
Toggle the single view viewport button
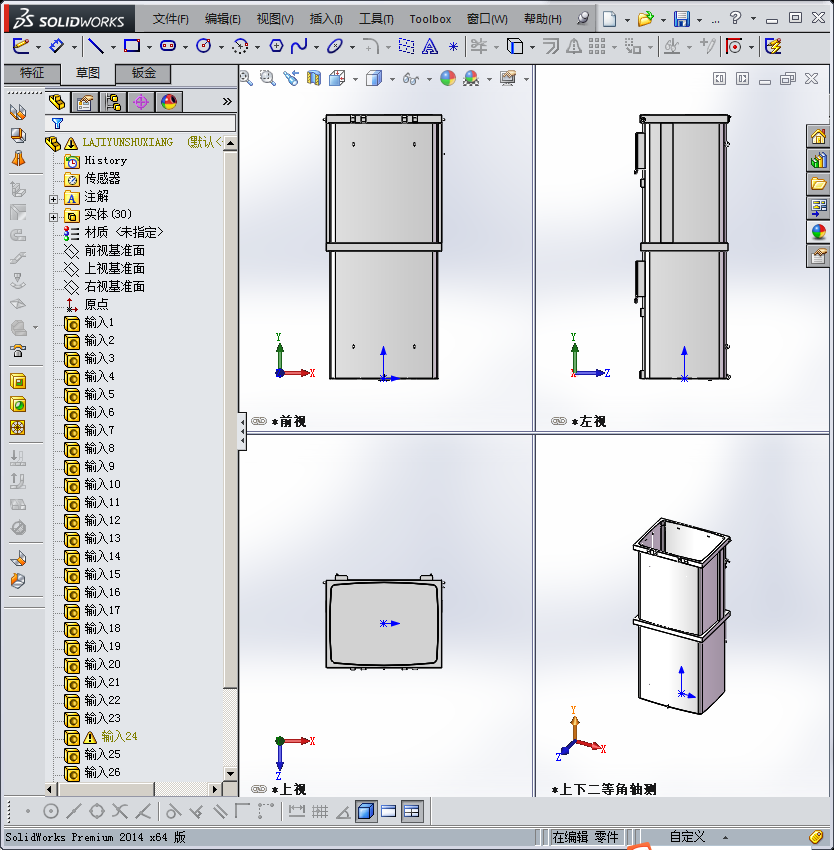pyautogui.click(x=366, y=812)
